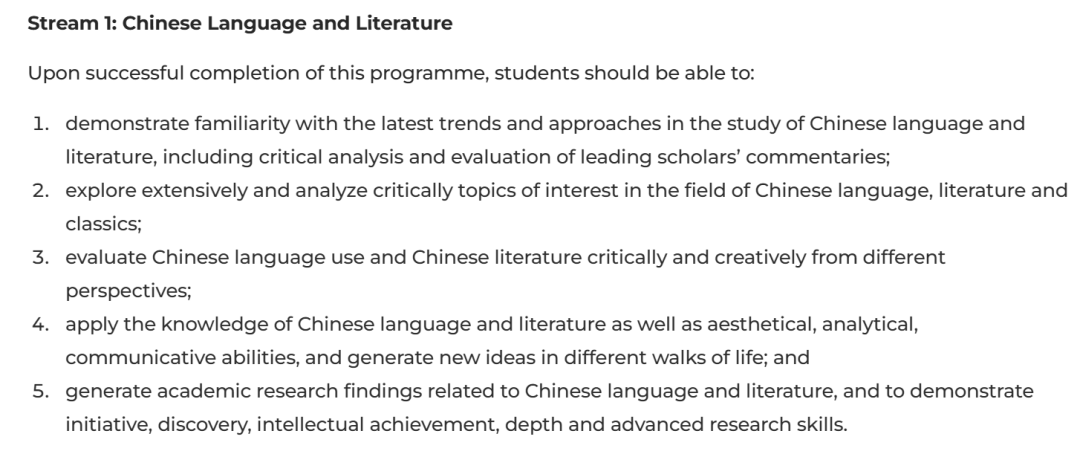Click the list number "3."
Screen dimensions: 1080x454
coord(41,257)
